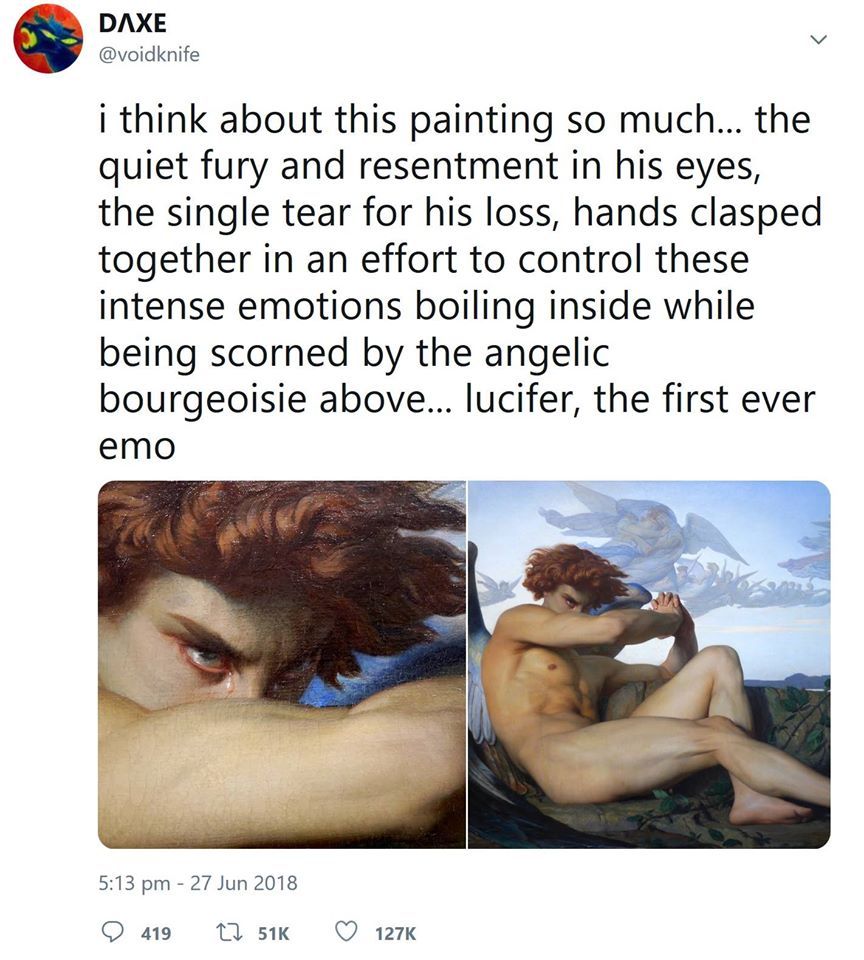The height and width of the screenshot is (960, 864).
Task: View the 419 replies count
Action: (156, 933)
